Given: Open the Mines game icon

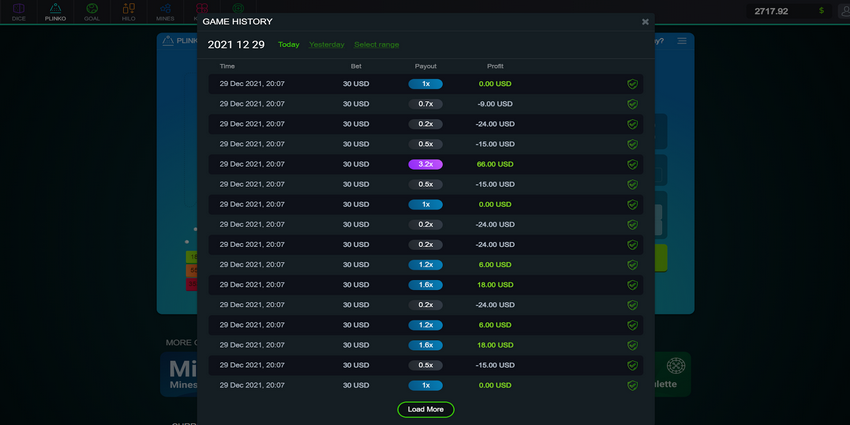Looking at the screenshot, I should [x=165, y=12].
